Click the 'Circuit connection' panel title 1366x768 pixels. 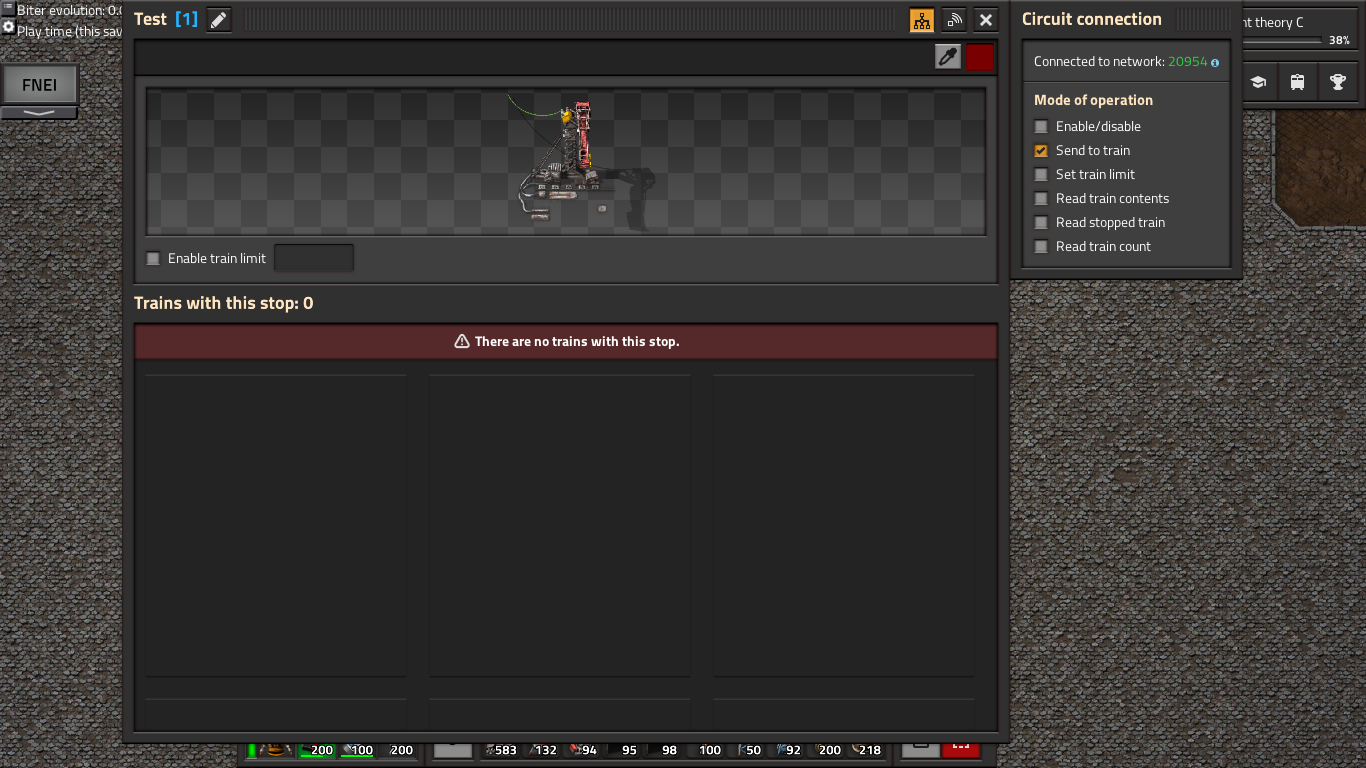[1092, 19]
